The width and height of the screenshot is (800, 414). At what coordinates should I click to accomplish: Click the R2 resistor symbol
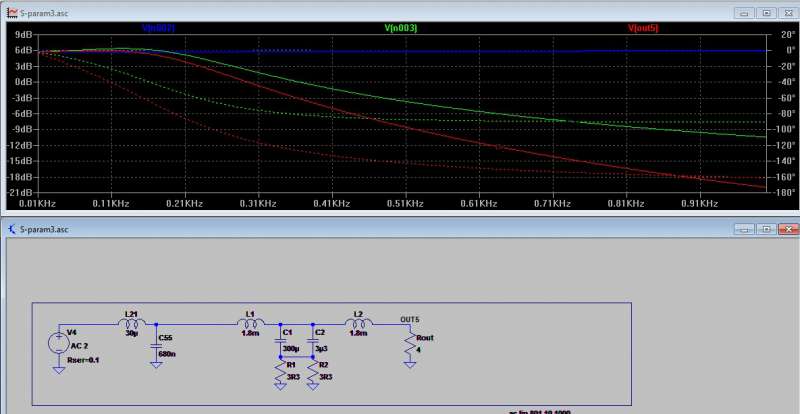pos(313,372)
